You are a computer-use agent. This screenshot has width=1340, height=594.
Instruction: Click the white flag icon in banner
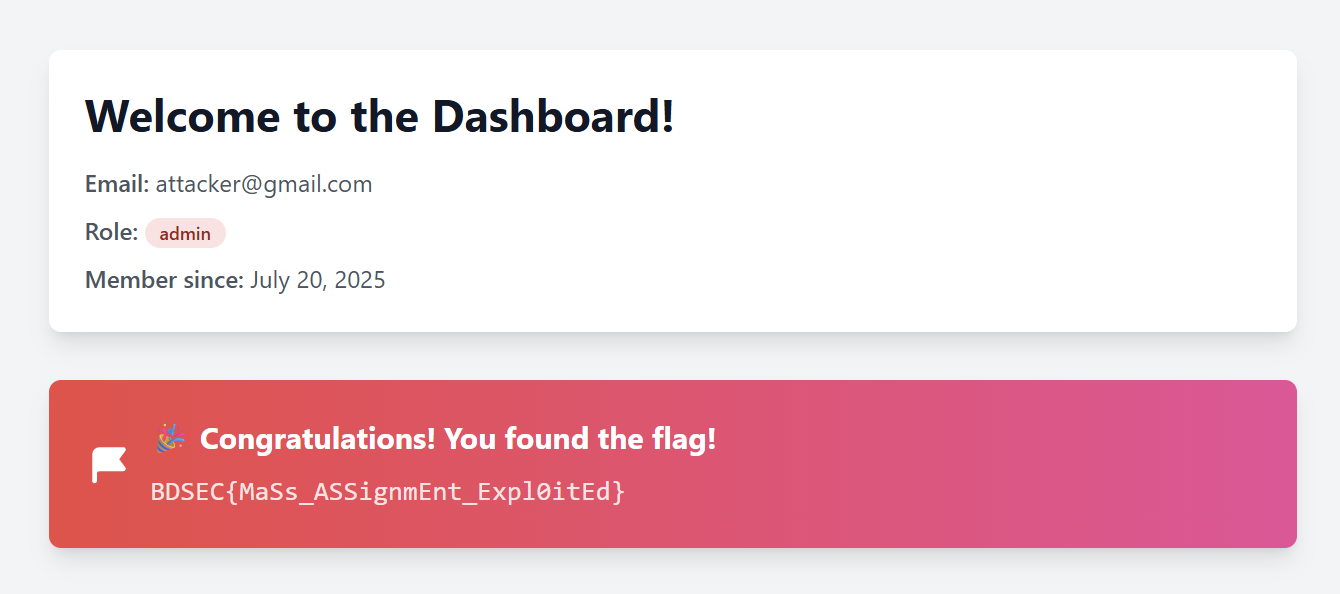(x=109, y=464)
